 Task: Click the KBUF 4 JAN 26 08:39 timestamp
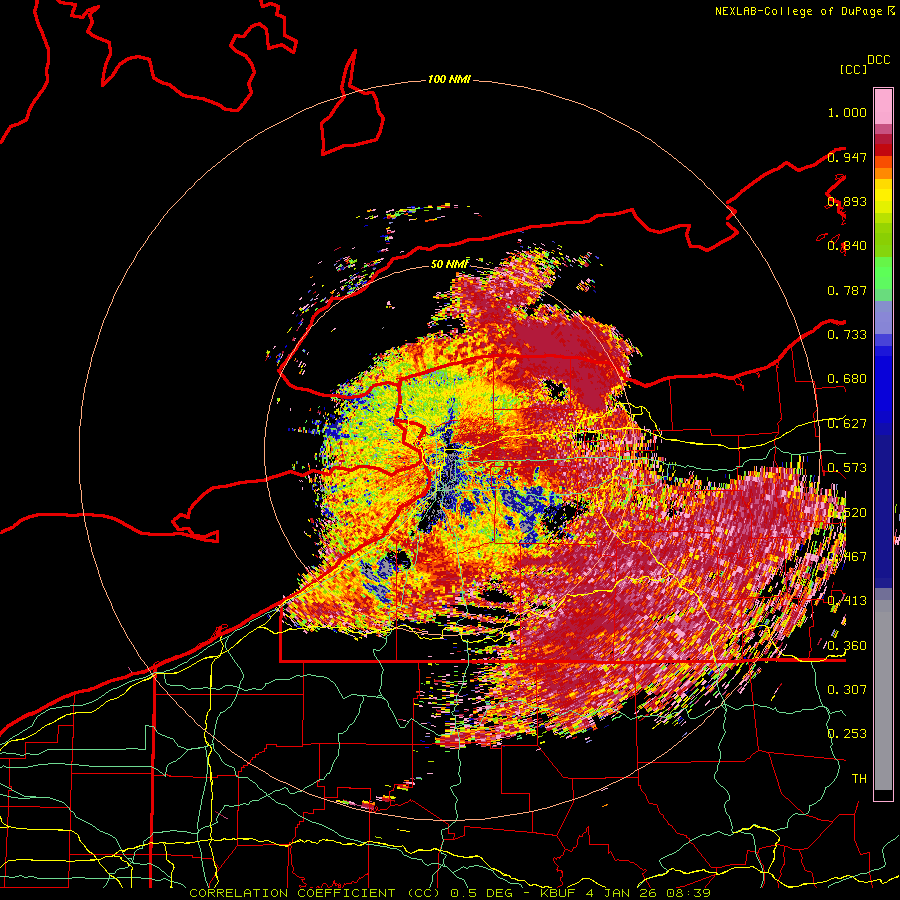coord(625,893)
